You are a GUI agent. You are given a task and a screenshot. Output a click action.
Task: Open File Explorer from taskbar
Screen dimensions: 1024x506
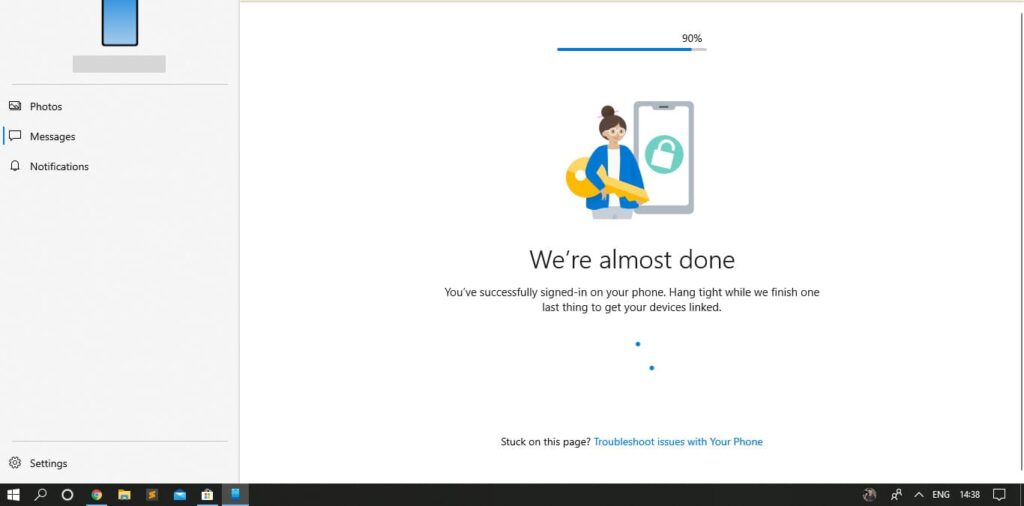[x=125, y=494]
